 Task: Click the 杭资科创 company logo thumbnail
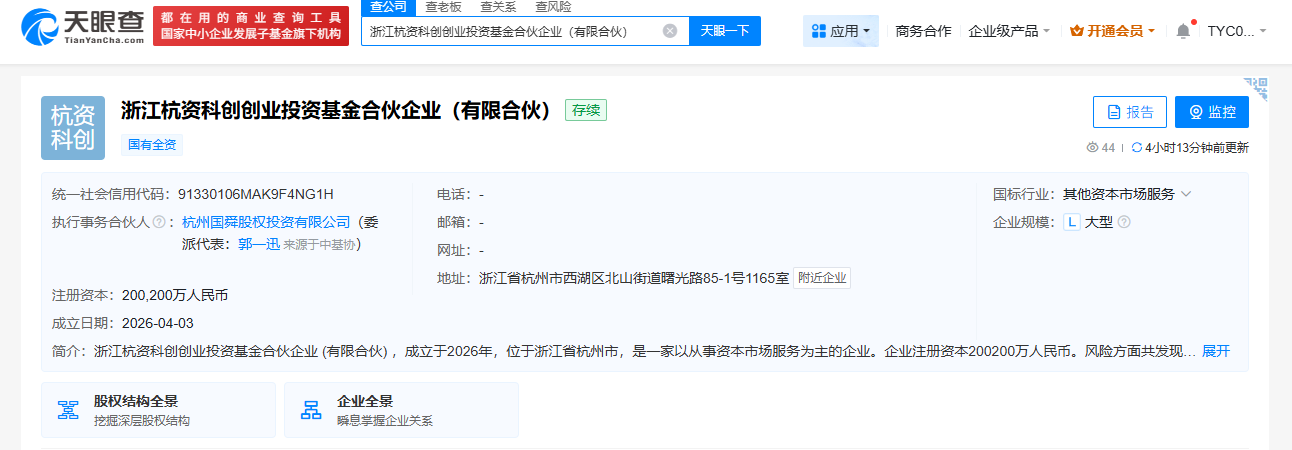click(73, 128)
